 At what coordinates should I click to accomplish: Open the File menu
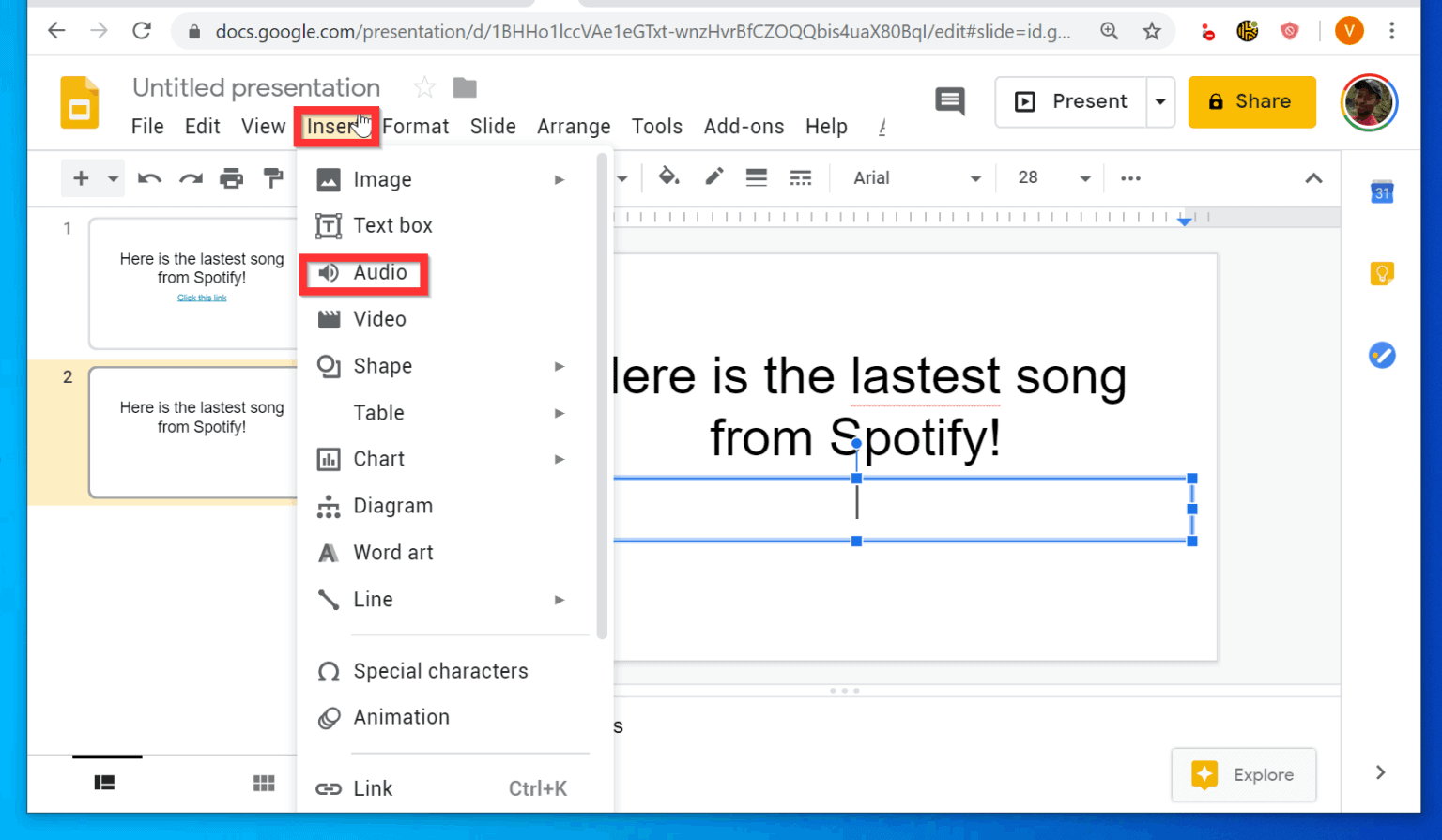click(x=147, y=127)
